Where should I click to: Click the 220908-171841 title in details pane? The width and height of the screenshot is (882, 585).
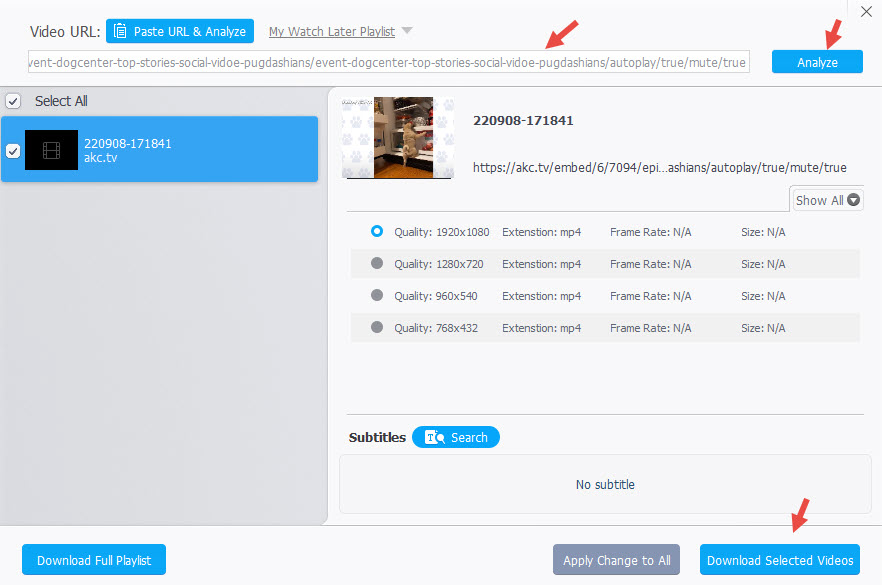(x=523, y=120)
